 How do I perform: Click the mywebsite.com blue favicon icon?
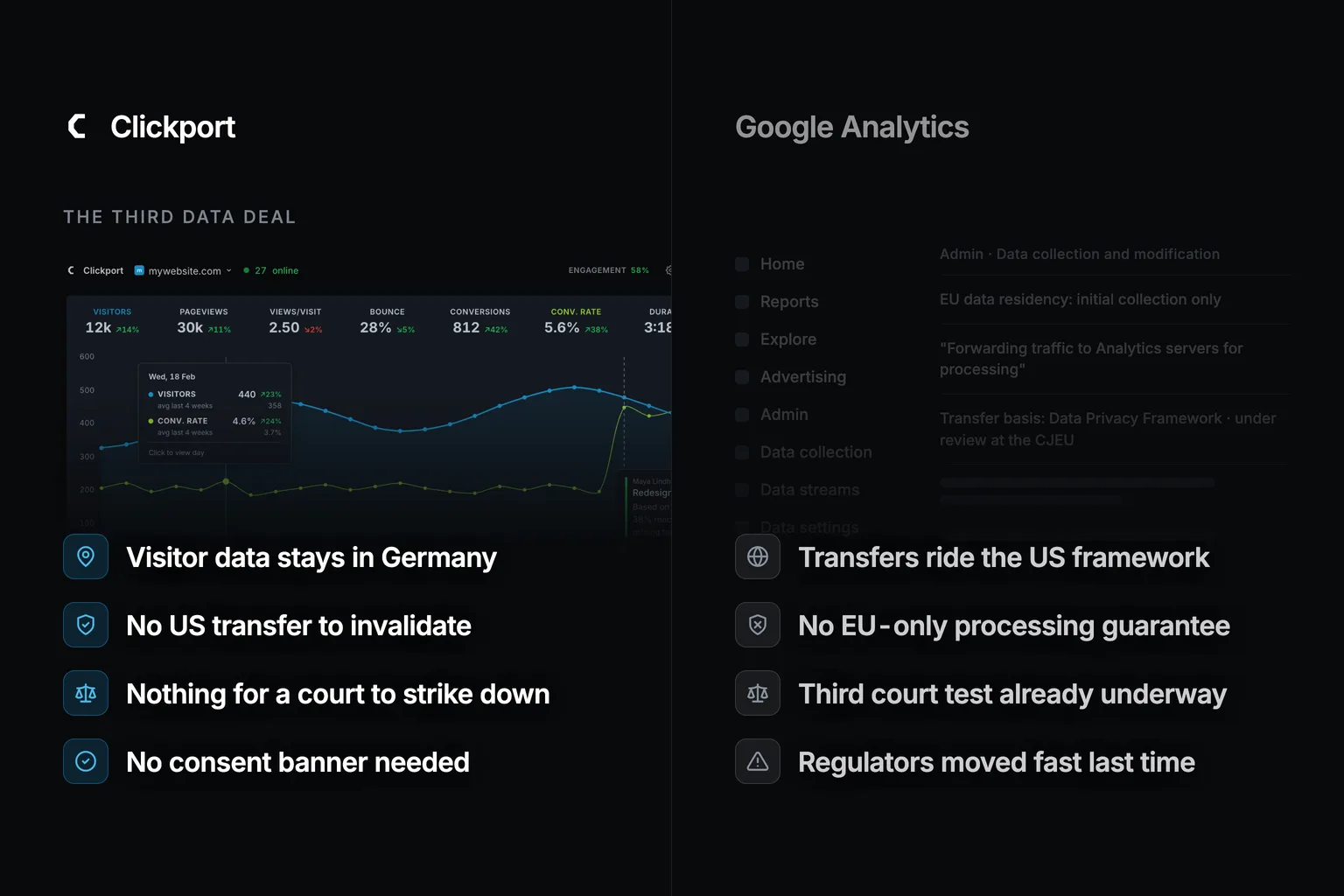pos(139,270)
